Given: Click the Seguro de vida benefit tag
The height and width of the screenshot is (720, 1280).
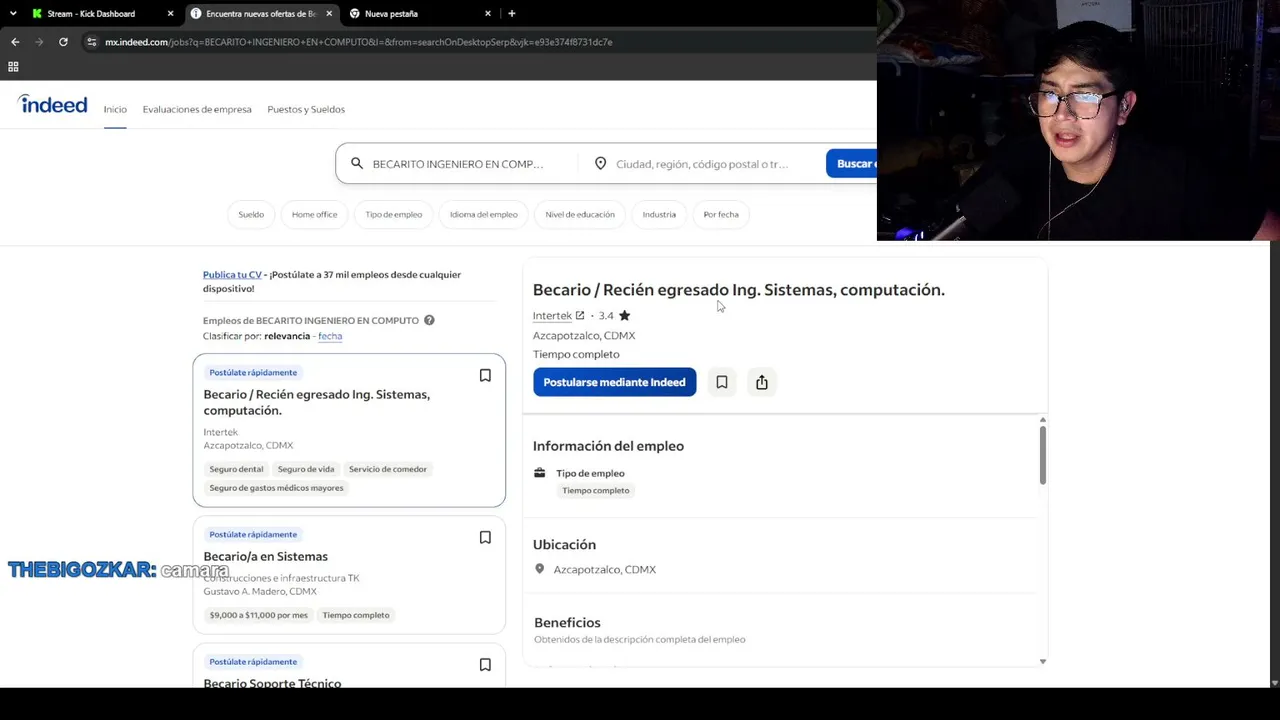Looking at the screenshot, I should (306, 469).
